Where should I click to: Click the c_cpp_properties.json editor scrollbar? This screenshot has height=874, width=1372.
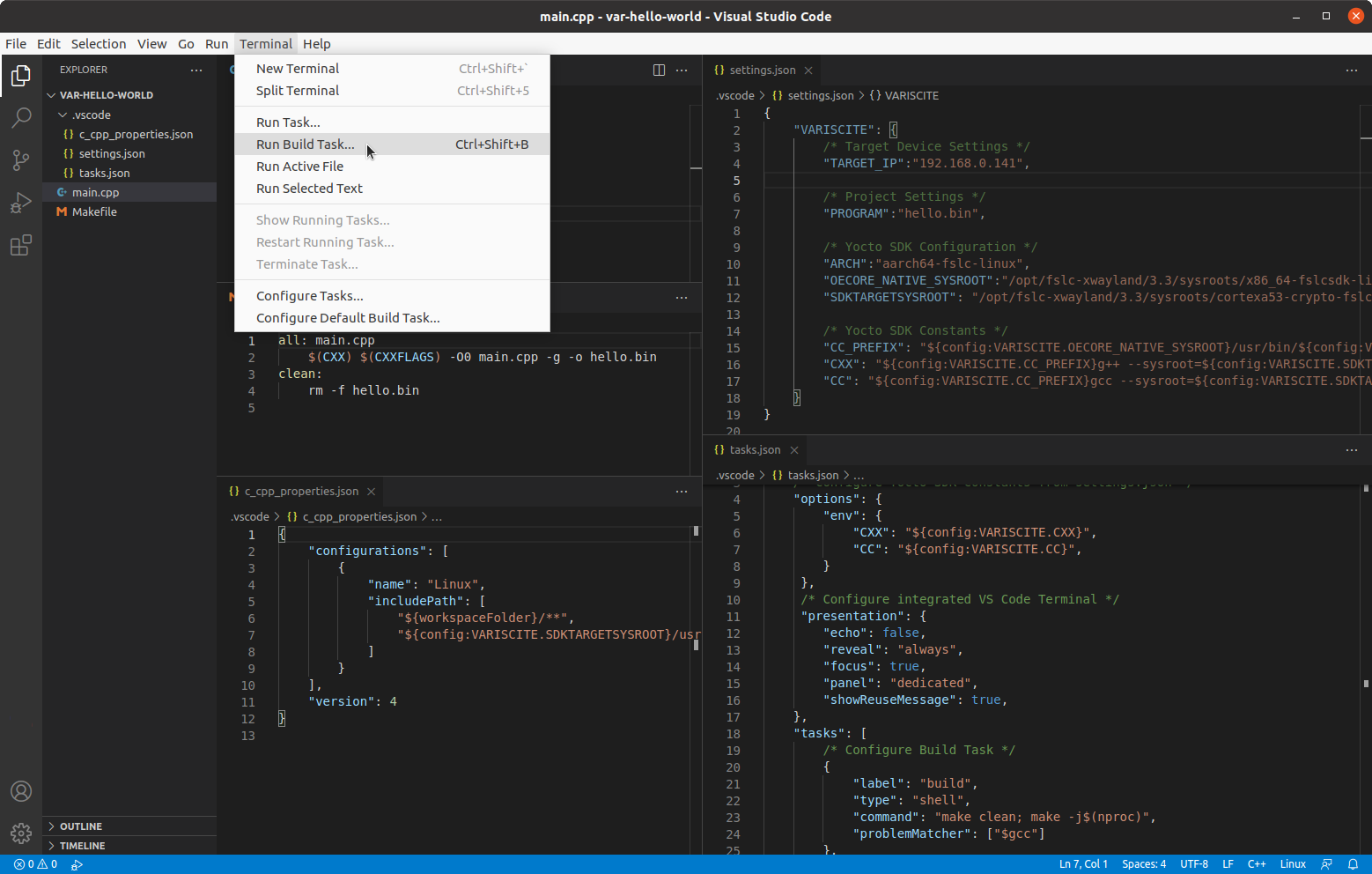[696, 692]
